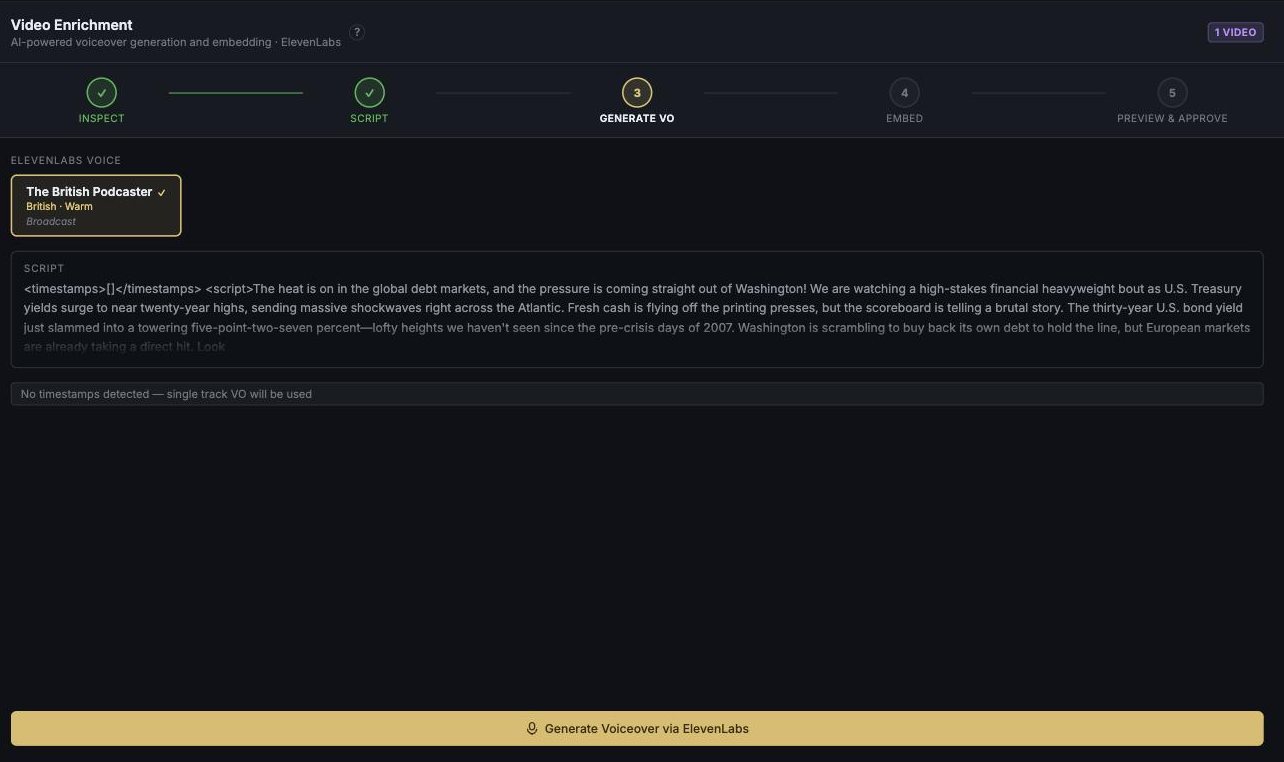Image resolution: width=1284 pixels, height=762 pixels.
Task: Click the step 5 Preview & Approve circle
Action: click(1172, 93)
